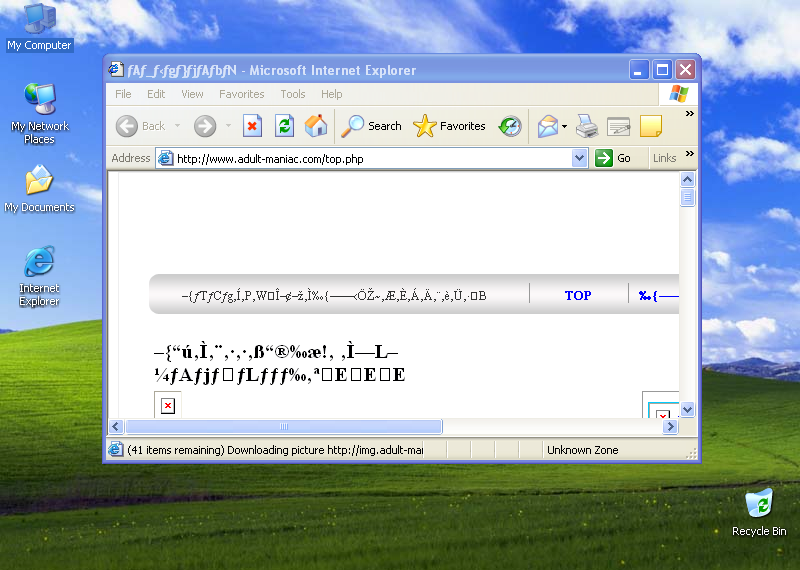The image size is (800, 570).
Task: Open the History pane
Action: [x=510, y=126]
